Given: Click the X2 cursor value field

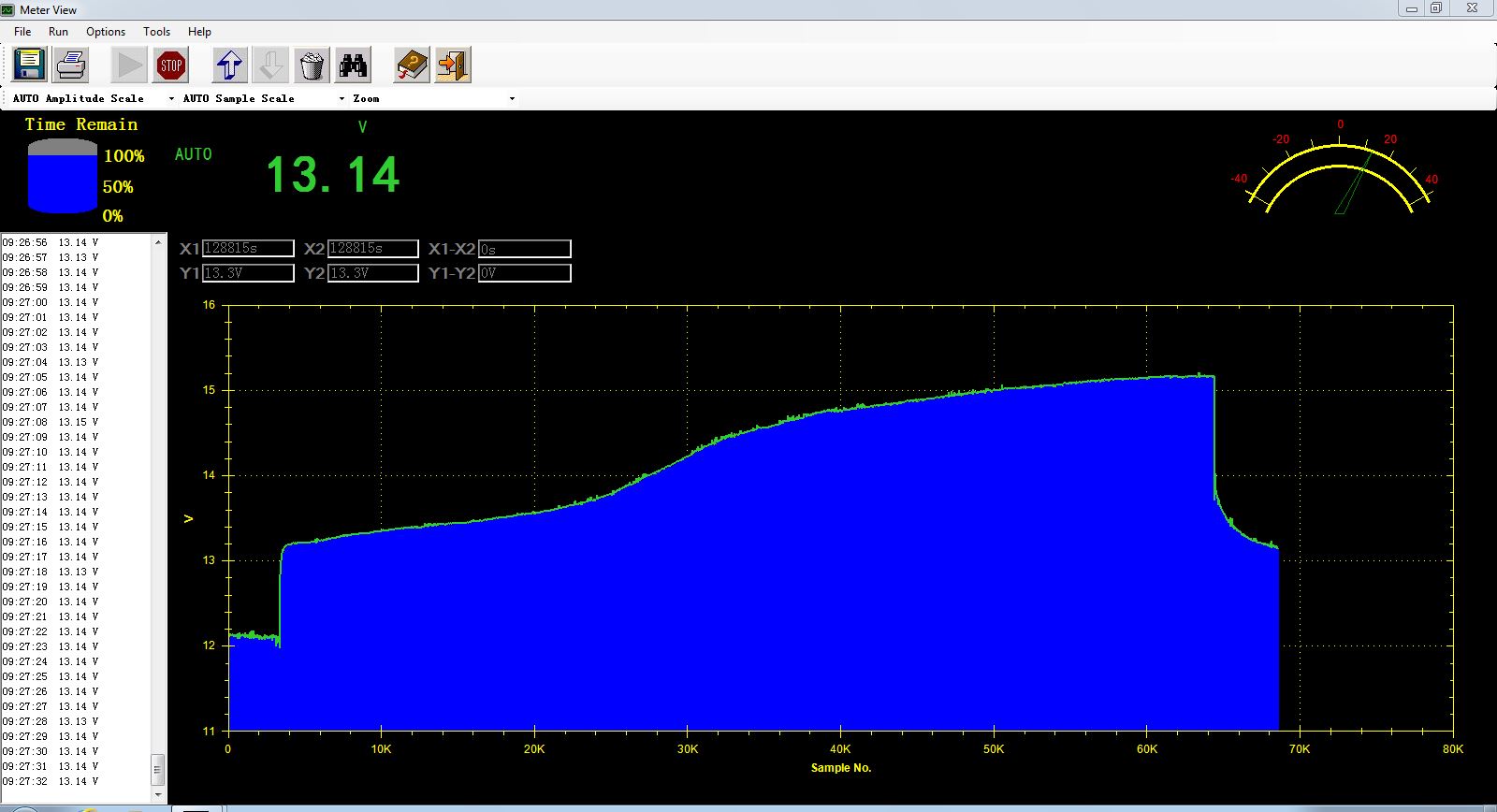Looking at the screenshot, I should (x=372, y=249).
